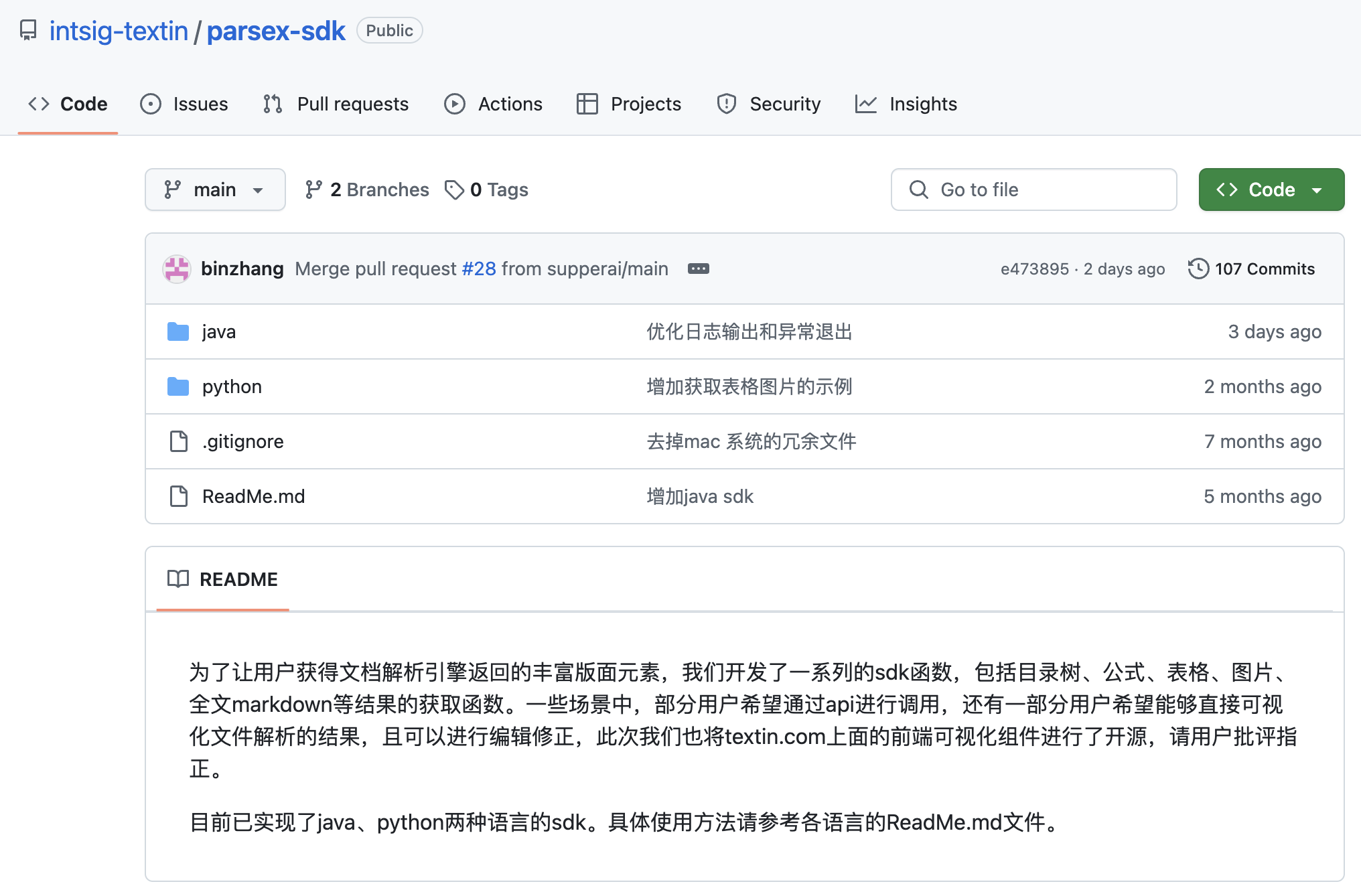Click the repository icon beside intsig-textin

(x=28, y=31)
